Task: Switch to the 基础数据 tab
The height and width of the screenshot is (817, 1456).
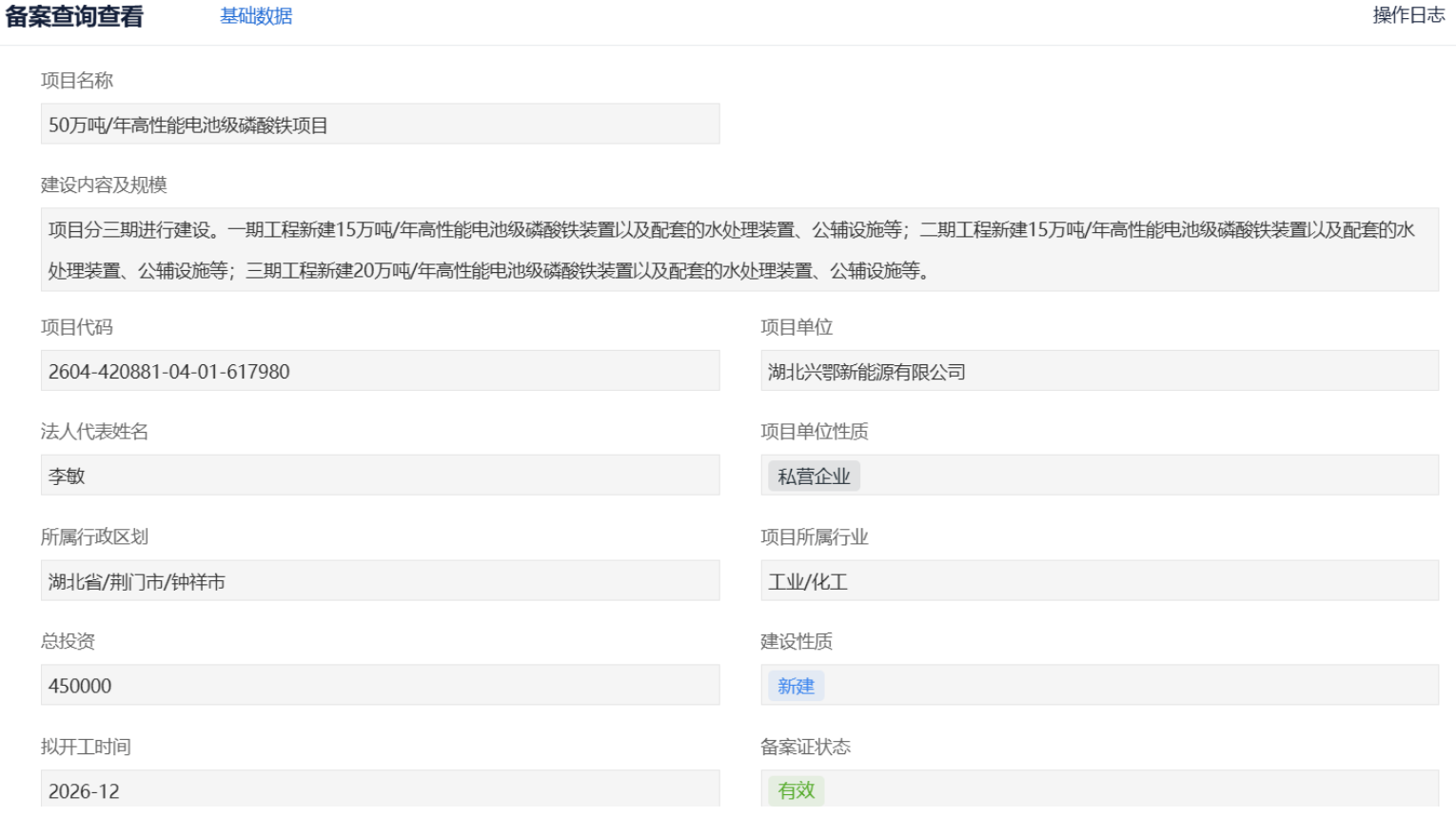Action: click(256, 16)
